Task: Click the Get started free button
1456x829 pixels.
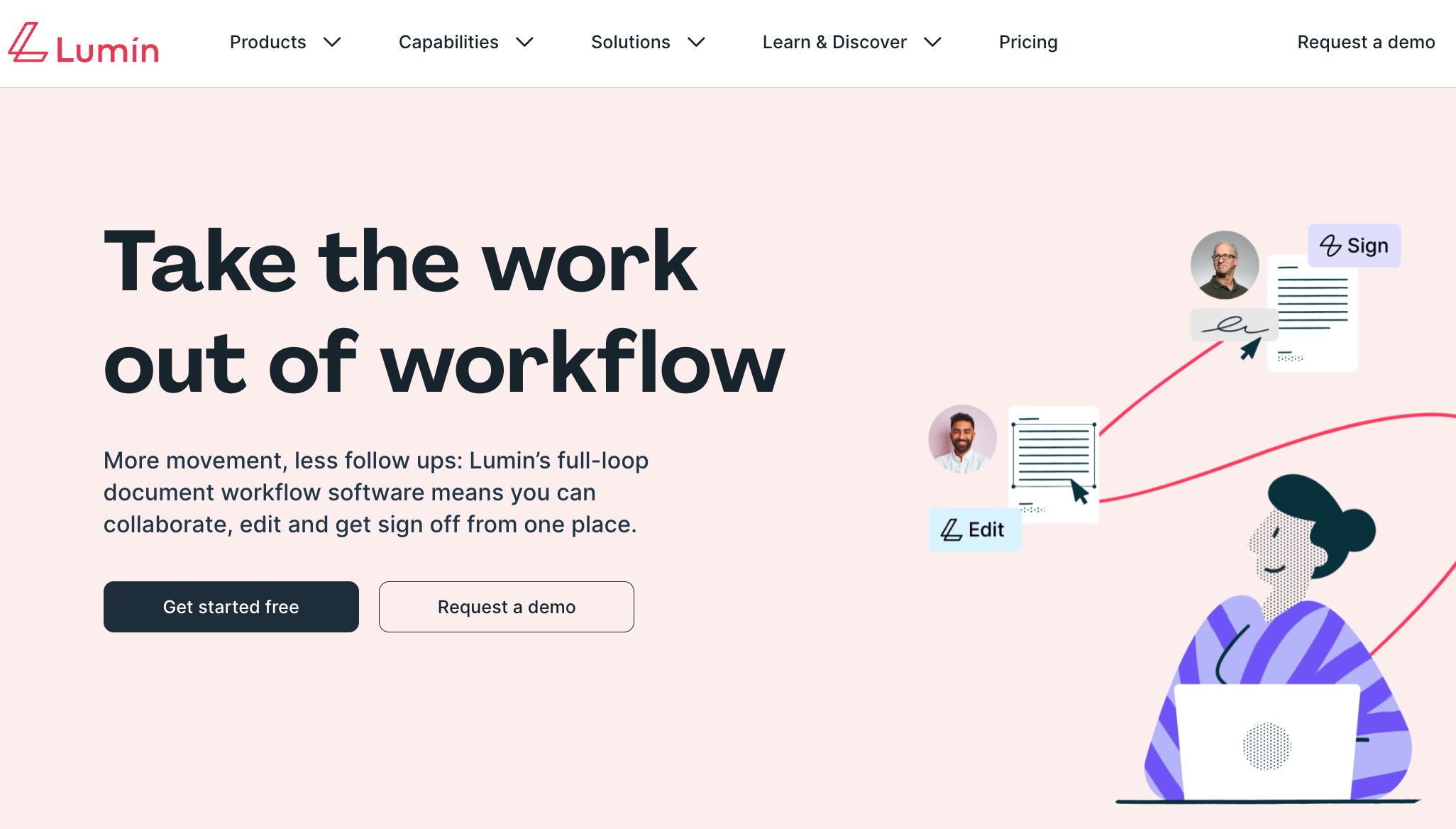Action: pos(231,607)
